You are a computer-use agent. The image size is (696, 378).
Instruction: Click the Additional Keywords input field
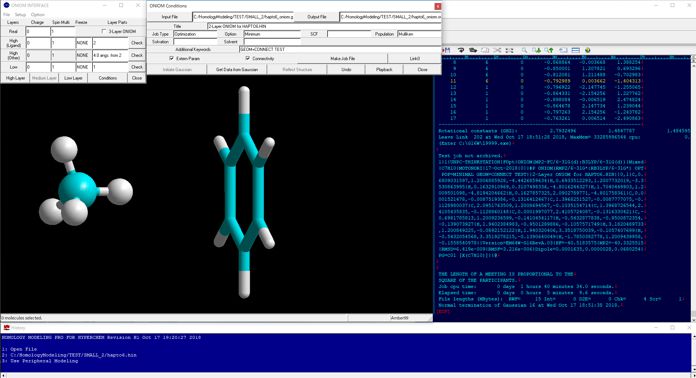[340, 49]
